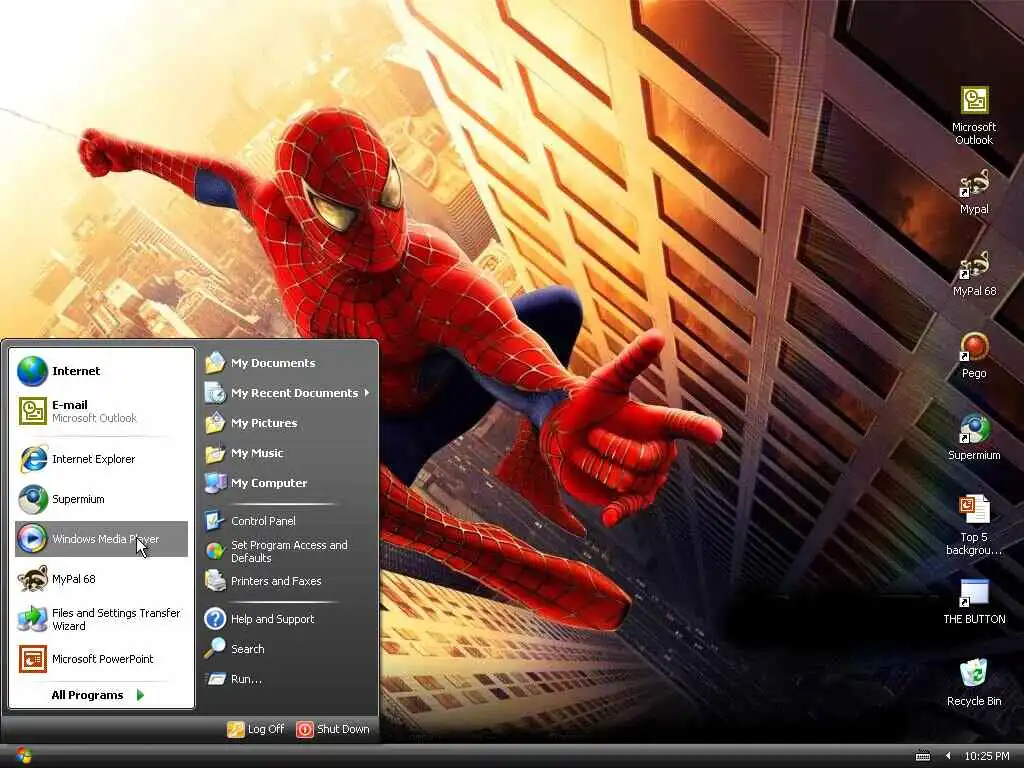
Task: Click the Files and Settings Transfer Wizard icon
Action: (x=33, y=618)
